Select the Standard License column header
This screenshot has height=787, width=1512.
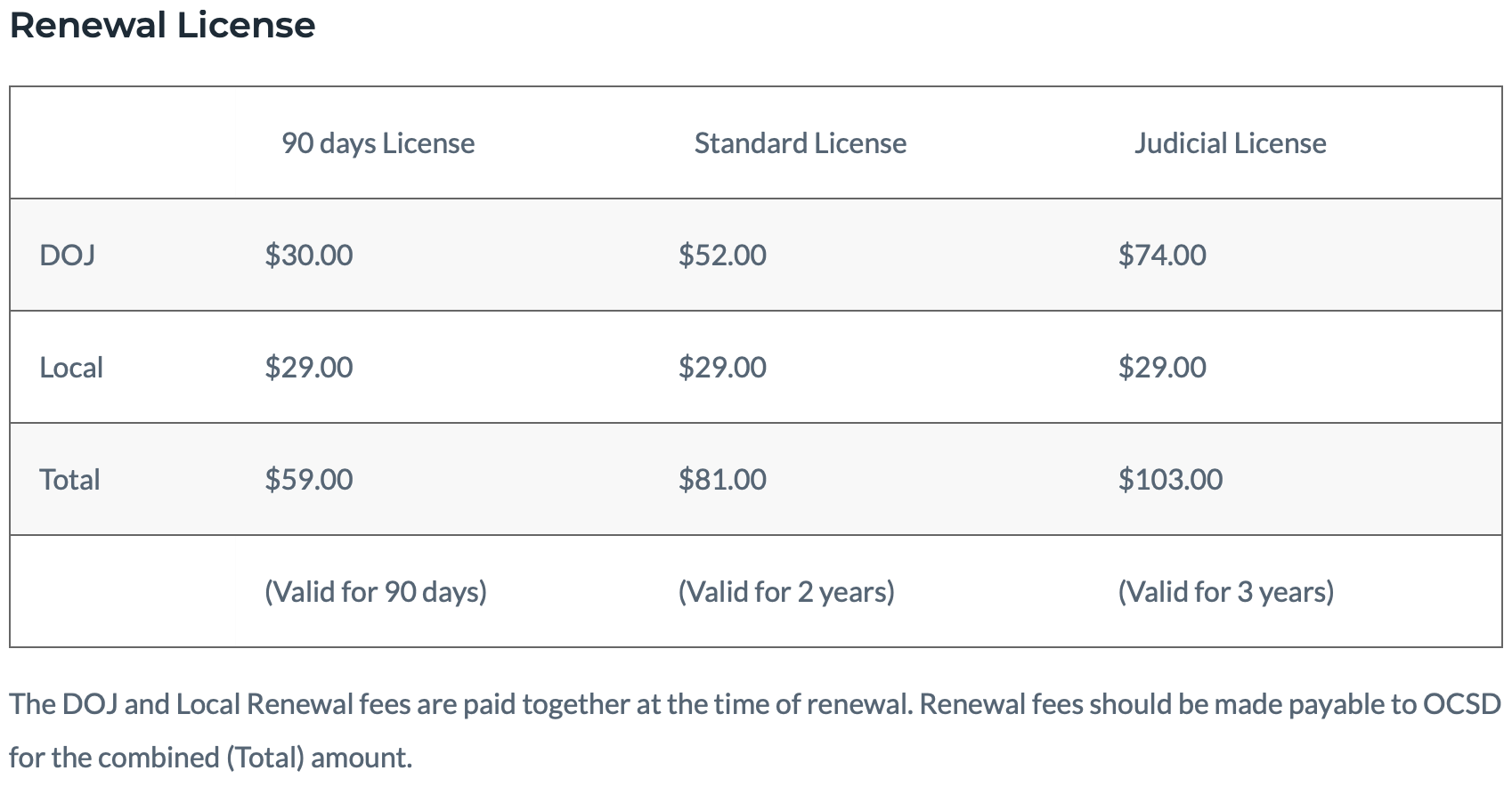800,143
